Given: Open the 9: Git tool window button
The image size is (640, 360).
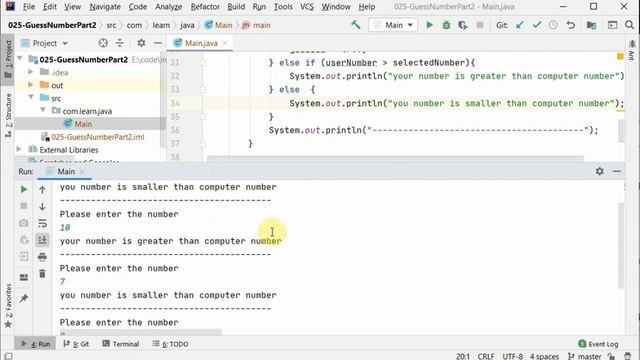Looking at the screenshot, I should point(76,344).
